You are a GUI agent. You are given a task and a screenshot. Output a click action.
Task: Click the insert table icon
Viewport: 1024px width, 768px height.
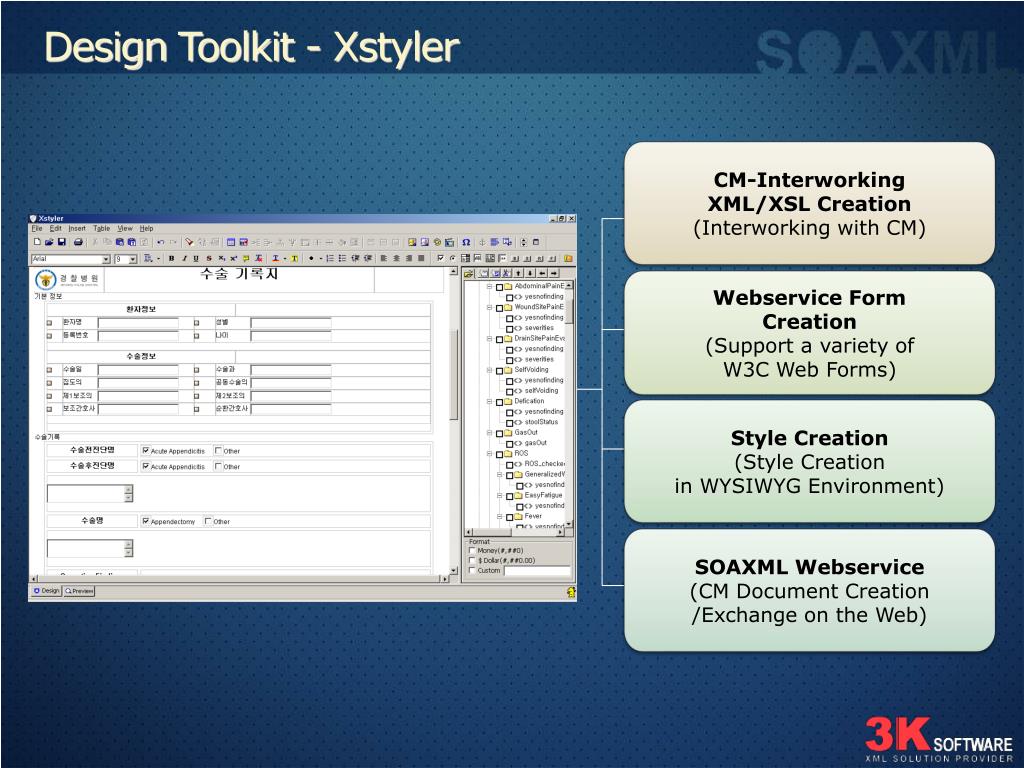pos(231,242)
